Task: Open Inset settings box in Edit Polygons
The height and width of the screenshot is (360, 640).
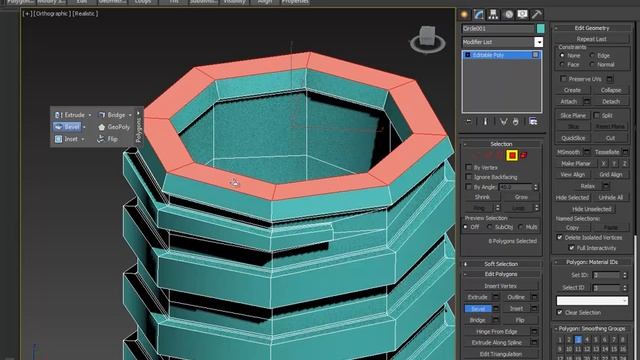Action: point(534,309)
